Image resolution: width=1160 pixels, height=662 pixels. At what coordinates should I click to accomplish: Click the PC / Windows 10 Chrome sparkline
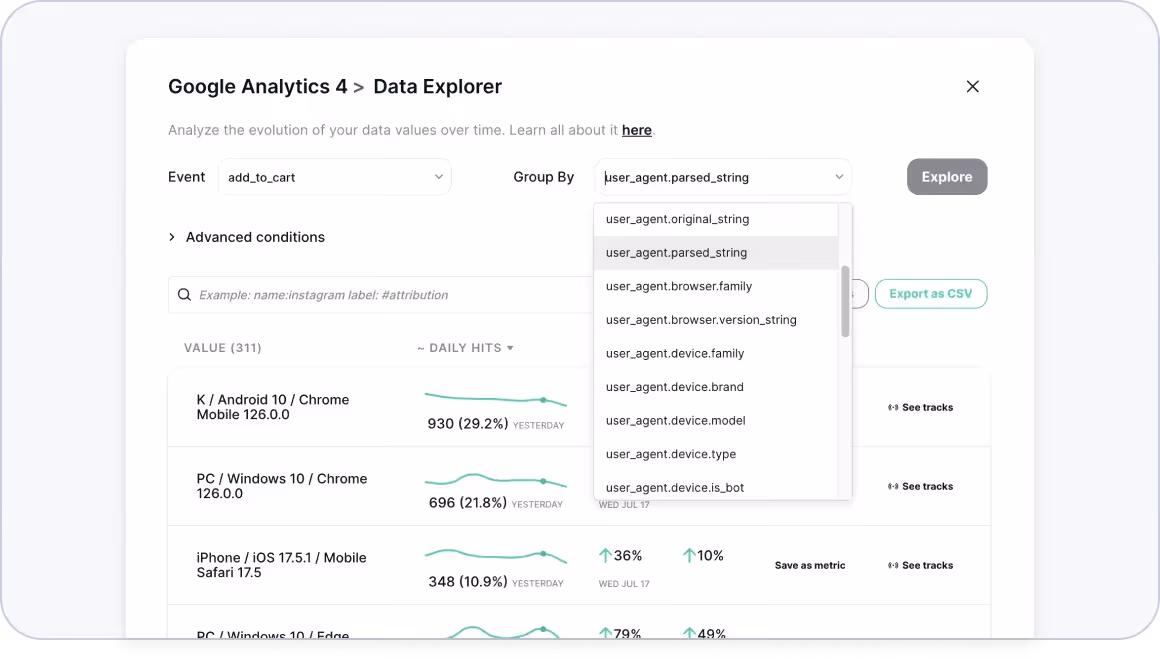[496, 480]
